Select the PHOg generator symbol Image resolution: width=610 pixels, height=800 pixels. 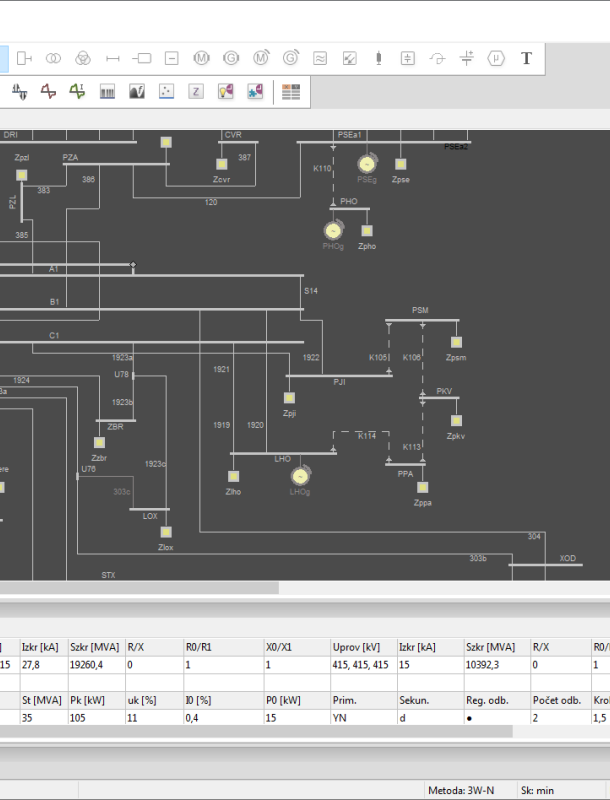333,231
